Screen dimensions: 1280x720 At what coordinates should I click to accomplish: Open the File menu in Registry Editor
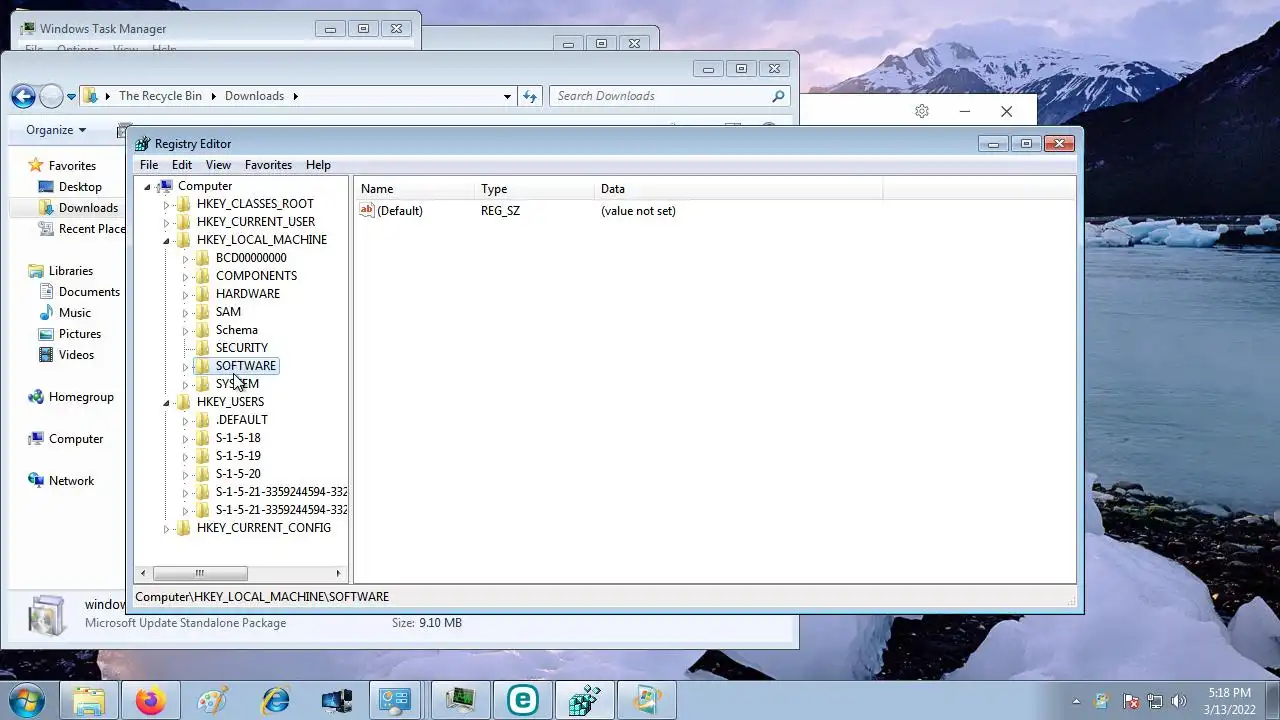coord(148,165)
